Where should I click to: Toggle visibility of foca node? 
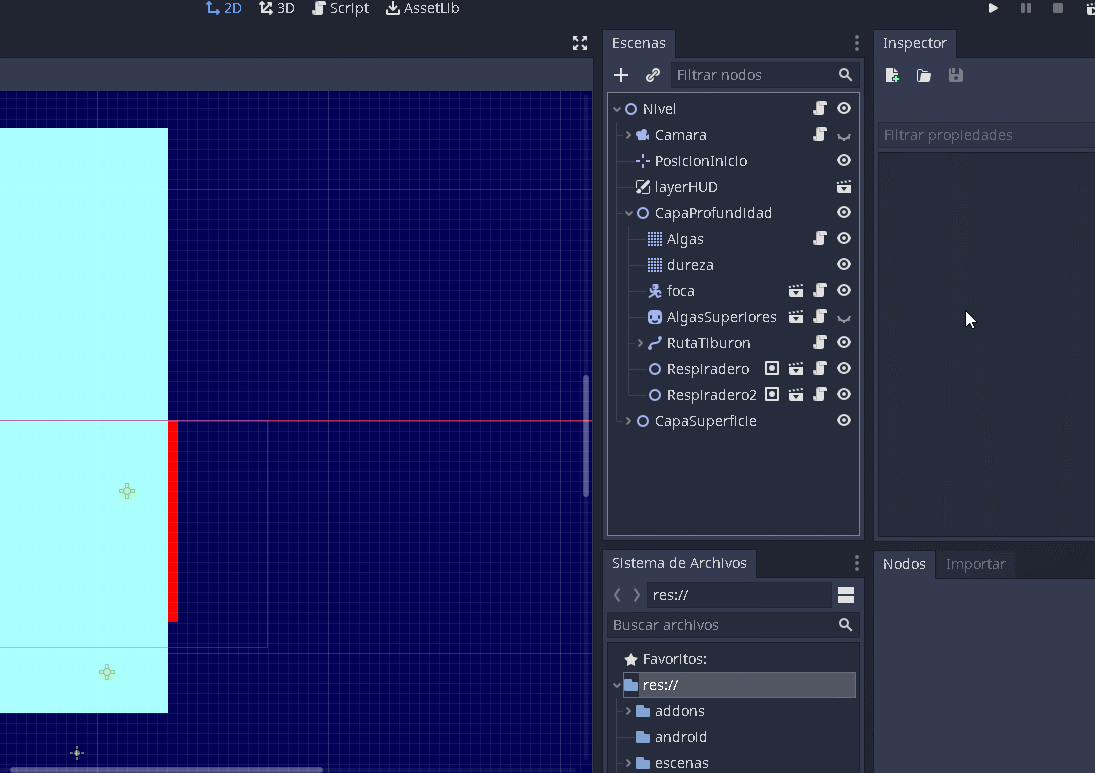[844, 290]
